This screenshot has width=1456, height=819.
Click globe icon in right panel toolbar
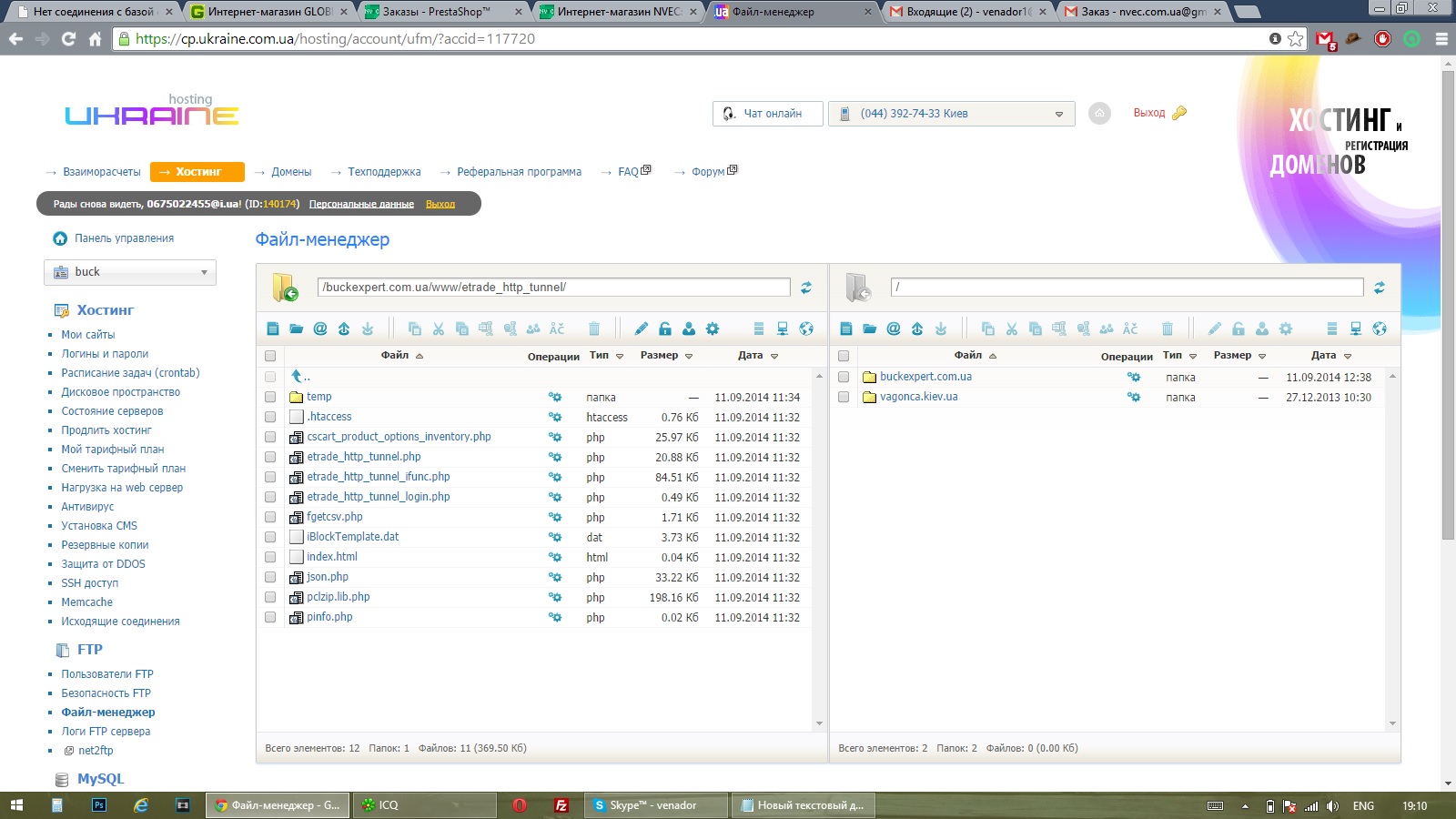(x=1380, y=329)
